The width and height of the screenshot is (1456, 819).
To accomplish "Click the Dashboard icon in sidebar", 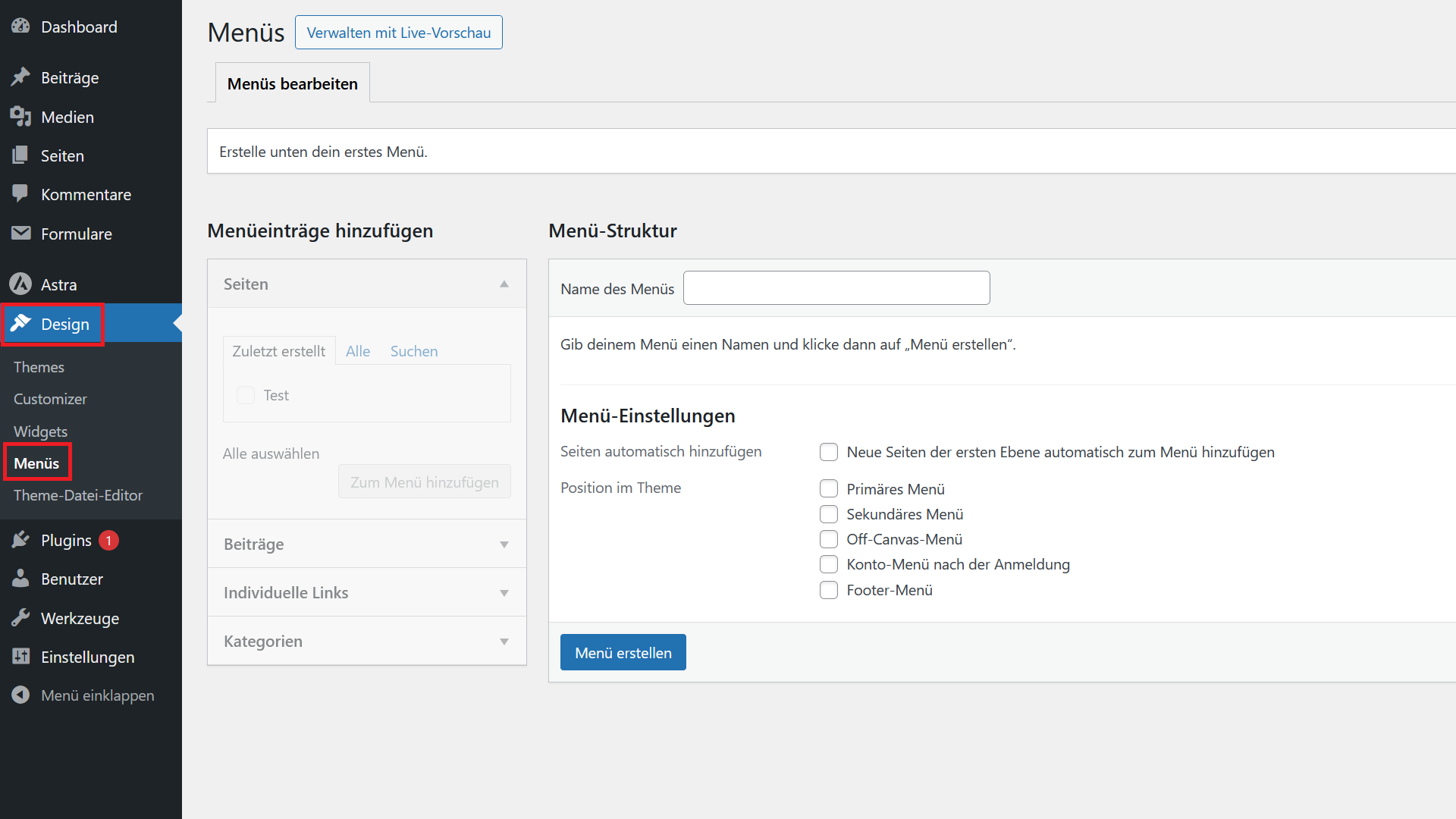I will (21, 27).
